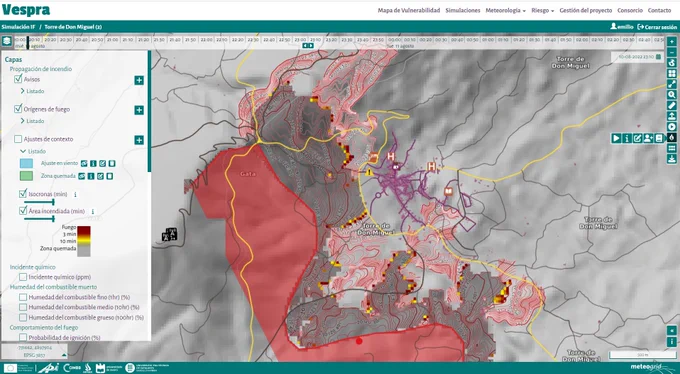The width and height of the screenshot is (680, 374).
Task: Step timeline back with left arrow
Action: pyautogui.click(x=305, y=46)
